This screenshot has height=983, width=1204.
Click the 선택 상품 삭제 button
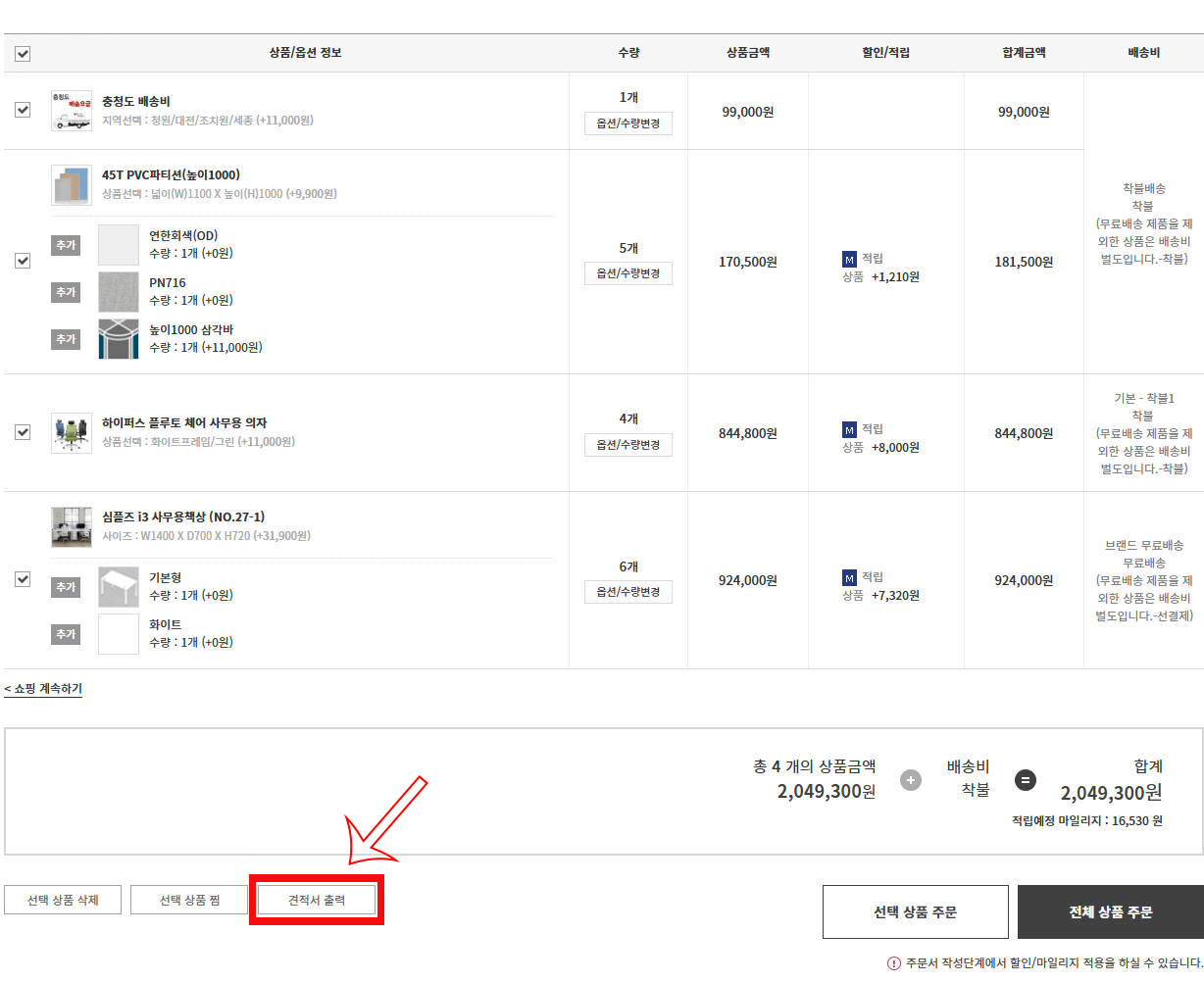point(63,900)
